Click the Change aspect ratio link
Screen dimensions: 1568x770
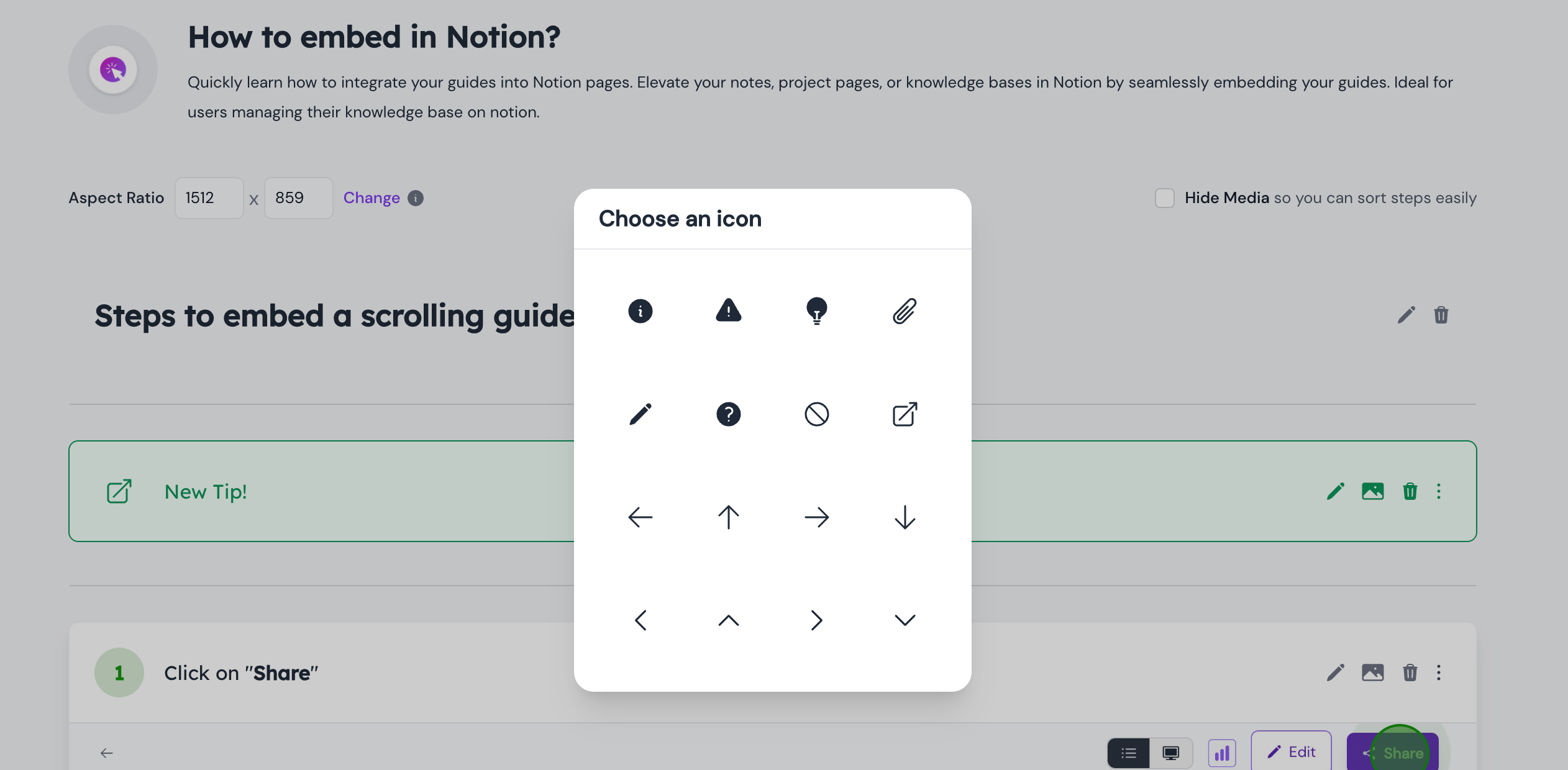(x=371, y=198)
